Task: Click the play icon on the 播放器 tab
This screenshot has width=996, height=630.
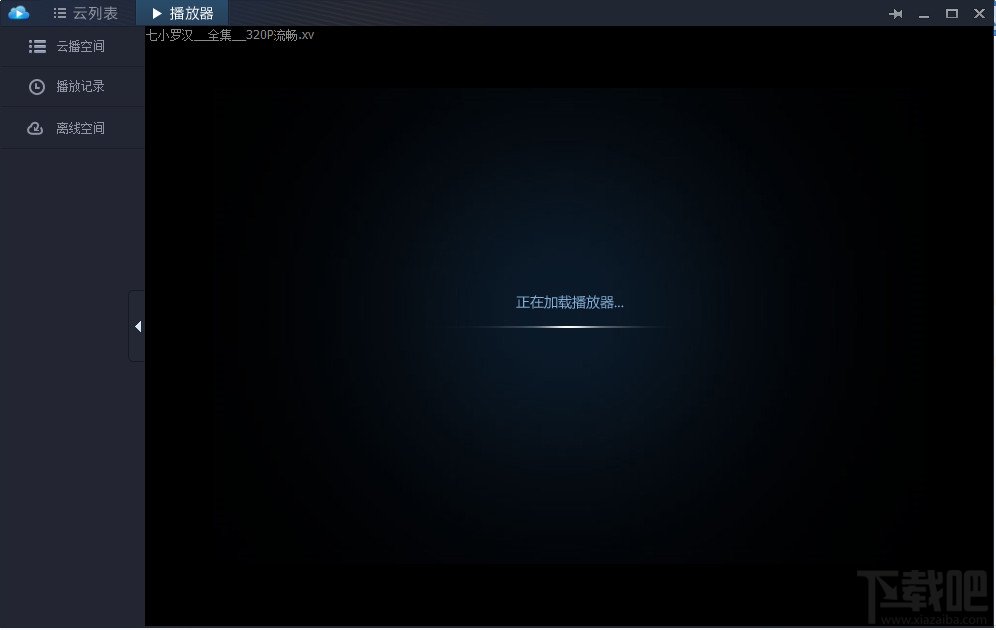Action: 157,13
